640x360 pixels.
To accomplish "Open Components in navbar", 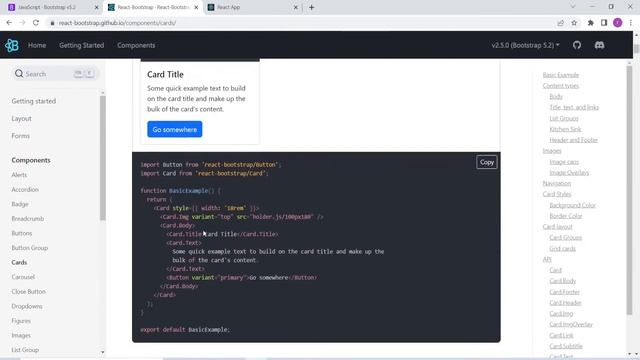I will click(136, 45).
